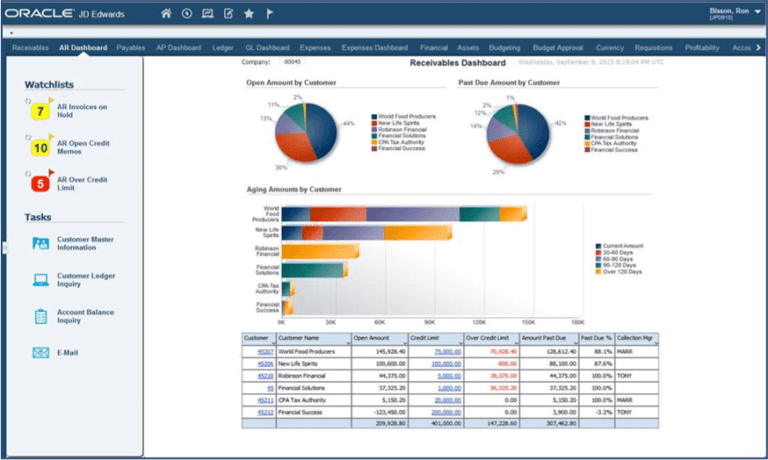The image size is (768, 460).
Task: Collapse the left sidebar using its edge handle
Action: click(3, 248)
